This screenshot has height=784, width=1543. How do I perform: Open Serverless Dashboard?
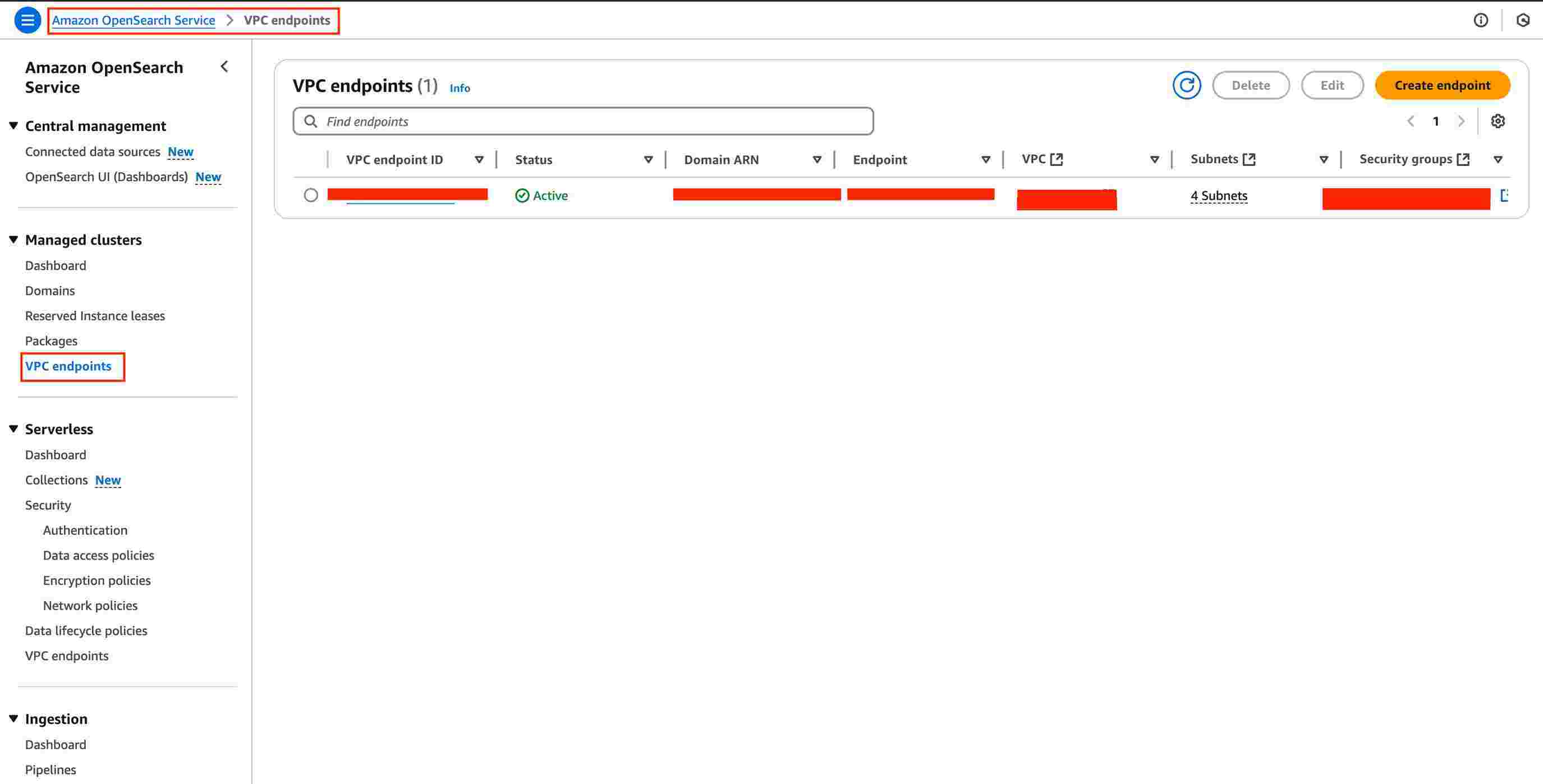(56, 455)
